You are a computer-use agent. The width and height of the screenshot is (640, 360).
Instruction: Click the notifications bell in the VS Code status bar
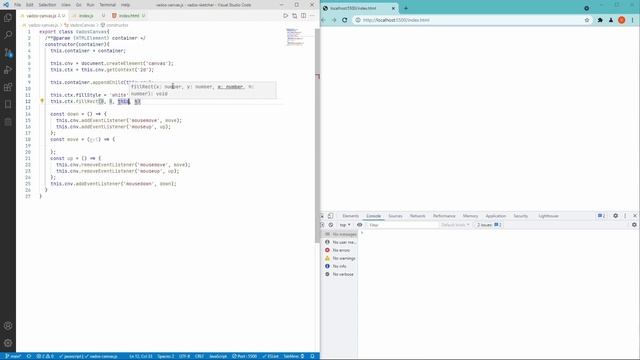coord(312,356)
